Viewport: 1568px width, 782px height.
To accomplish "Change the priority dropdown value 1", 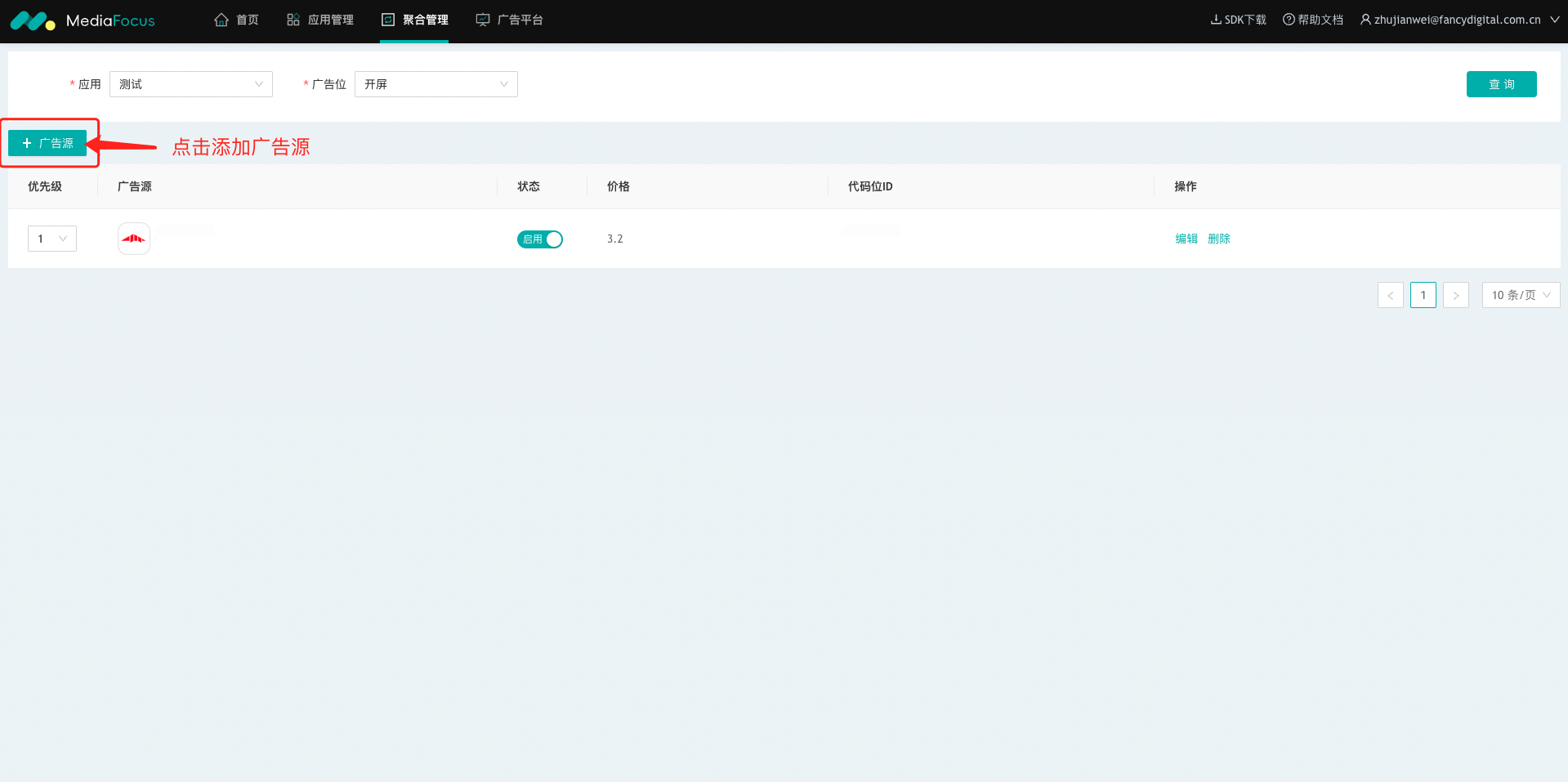I will [x=51, y=239].
